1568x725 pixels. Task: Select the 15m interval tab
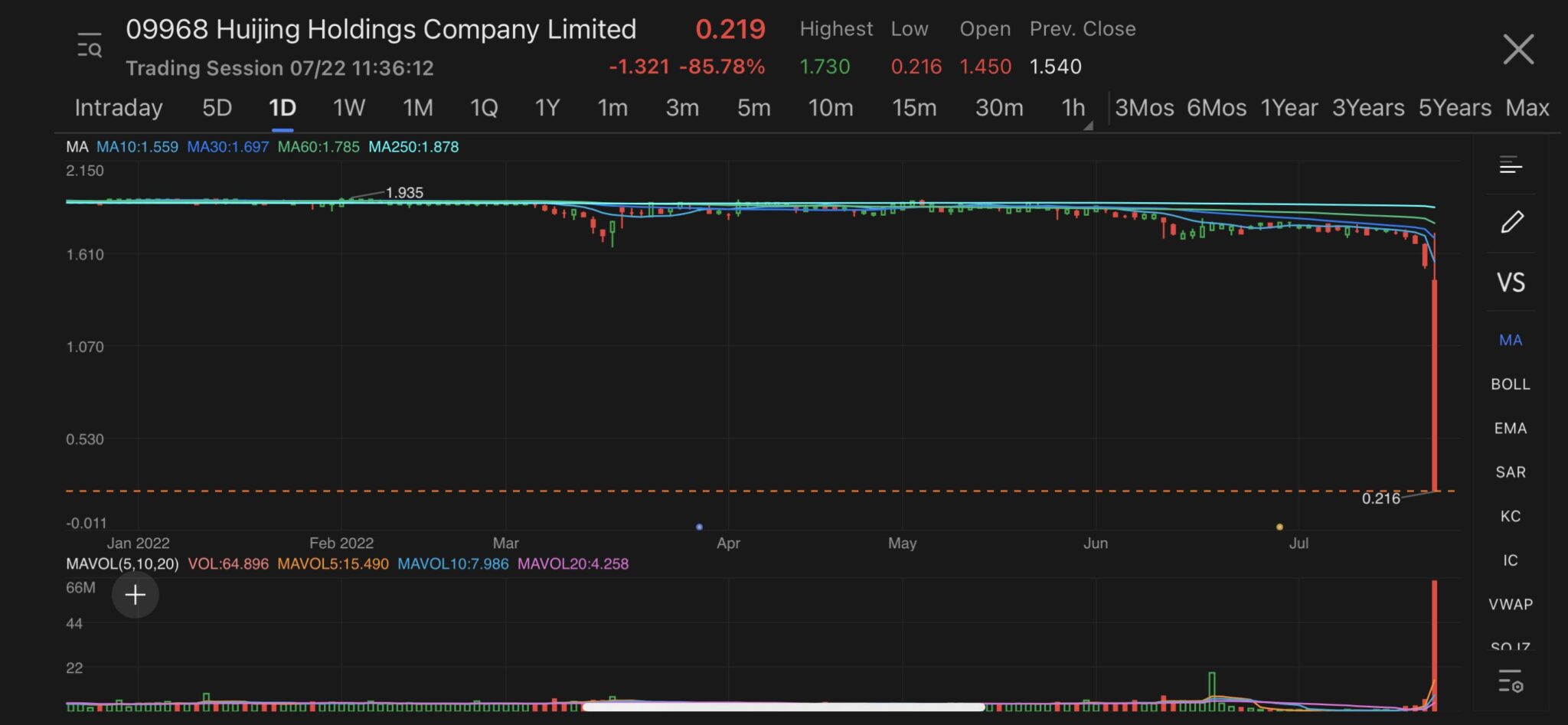[914, 108]
